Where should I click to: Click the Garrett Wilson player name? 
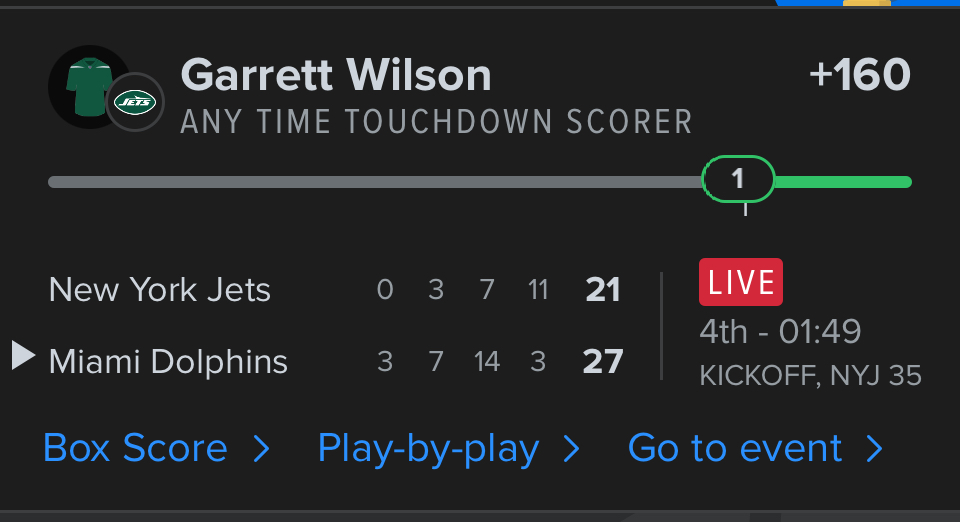coord(336,76)
